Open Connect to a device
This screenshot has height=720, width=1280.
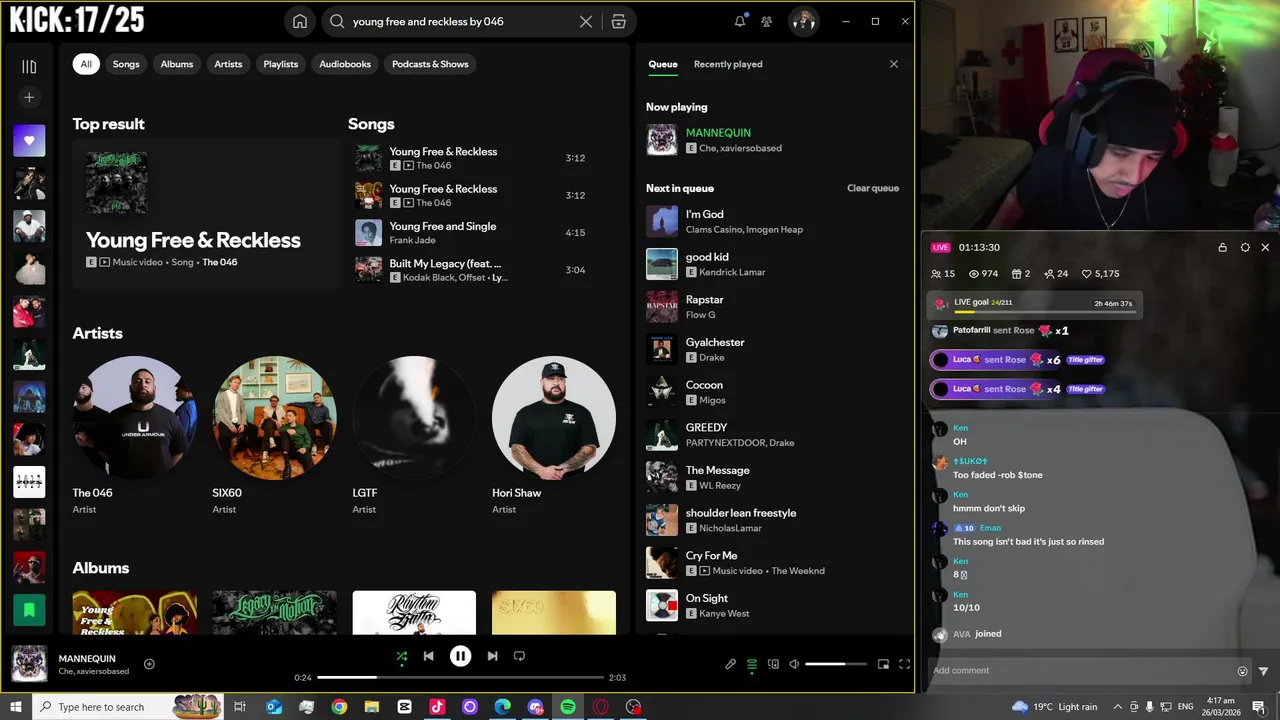(773, 664)
